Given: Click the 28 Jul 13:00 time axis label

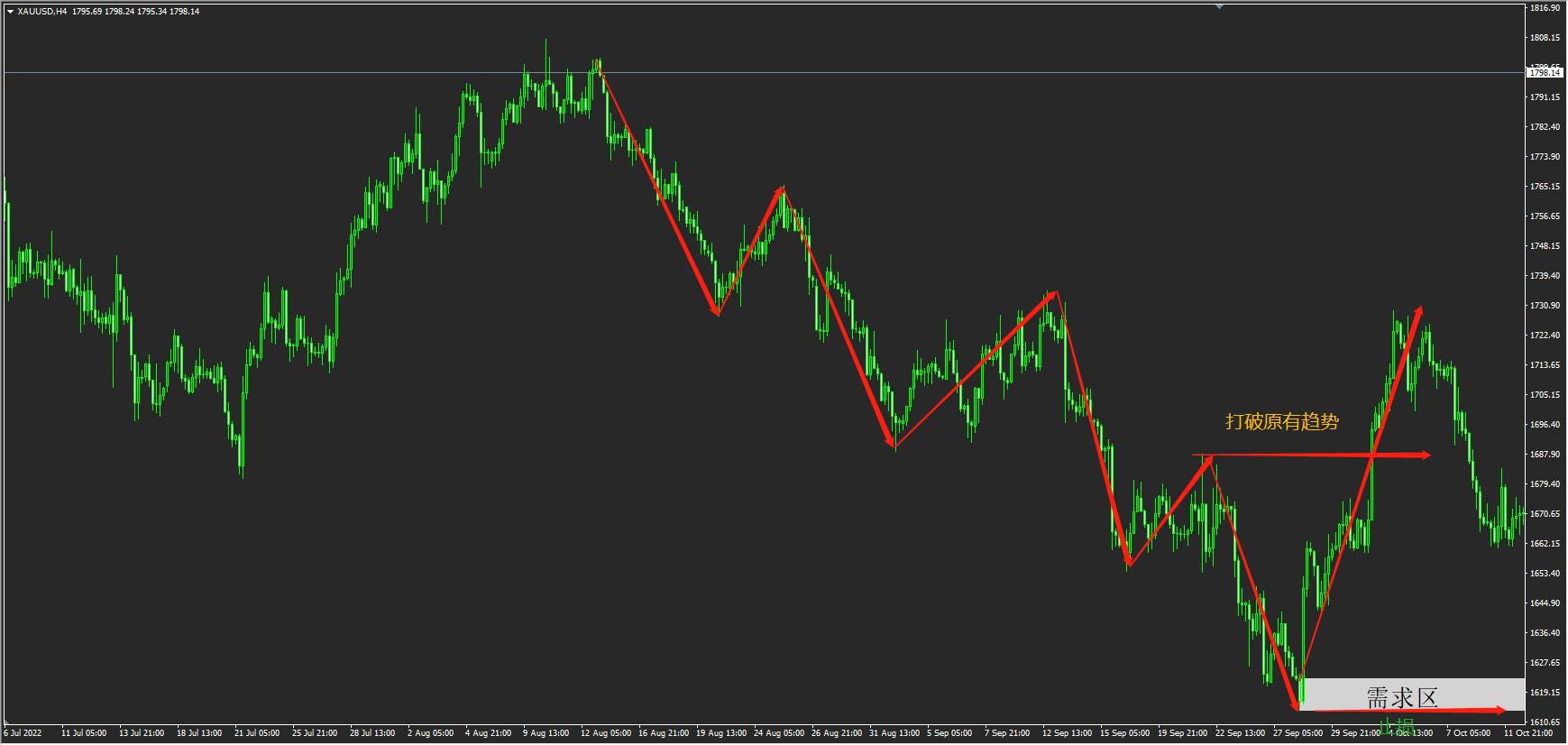Looking at the screenshot, I should tap(372, 734).
